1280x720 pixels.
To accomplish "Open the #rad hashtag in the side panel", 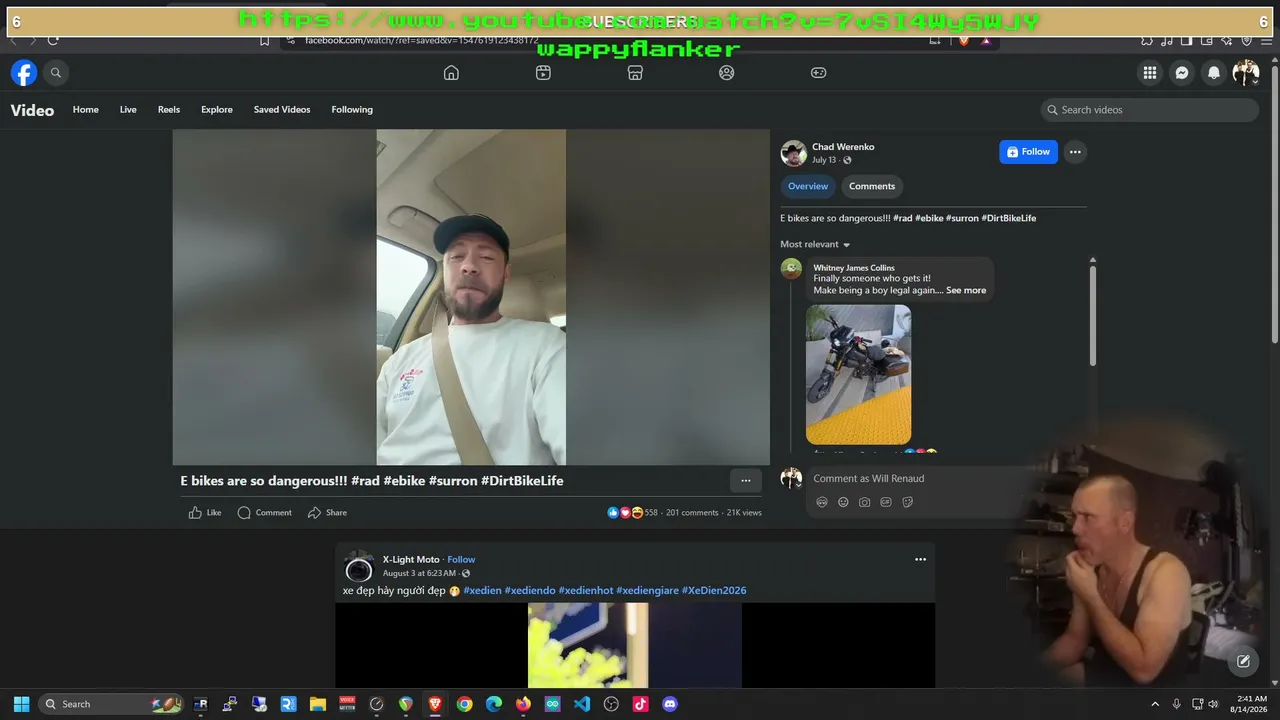I will (x=903, y=218).
